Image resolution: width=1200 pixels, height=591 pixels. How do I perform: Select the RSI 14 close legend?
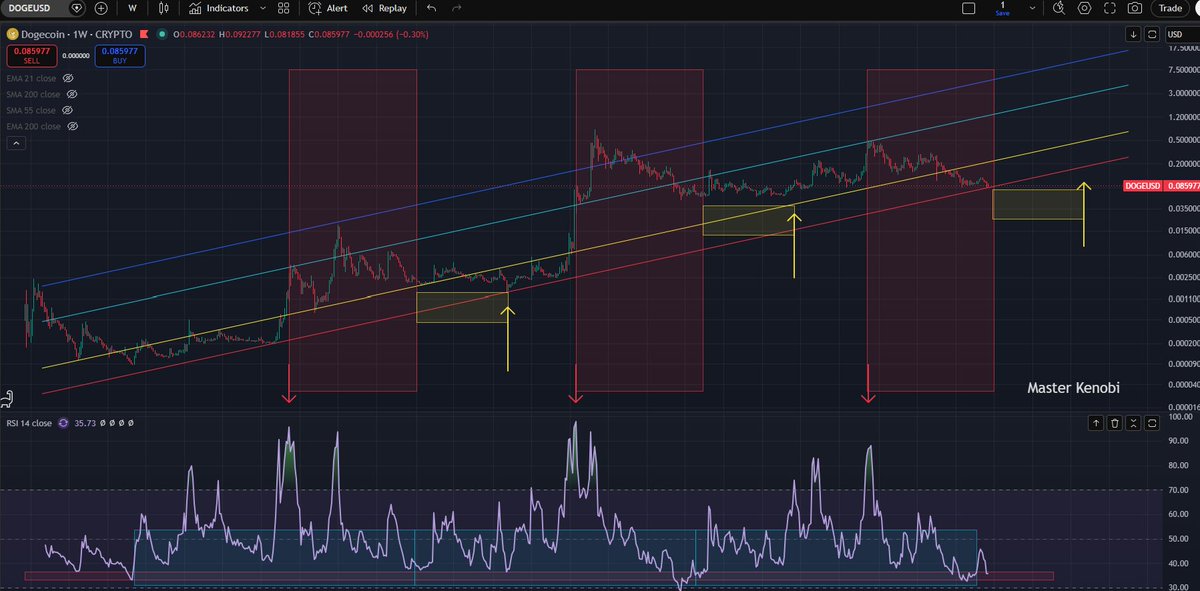pos(29,423)
